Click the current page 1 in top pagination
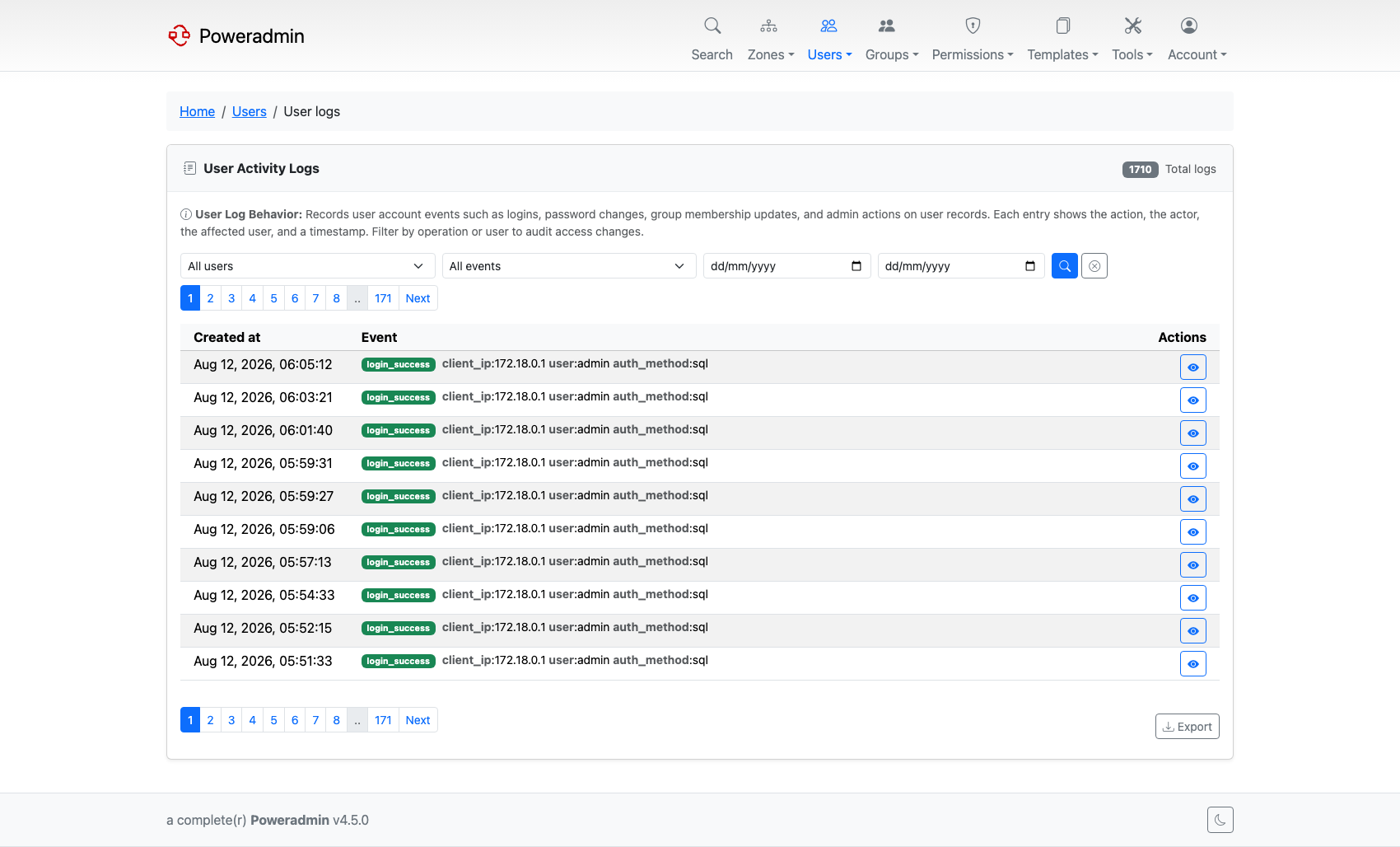This screenshot has width=1400, height=847. (x=190, y=298)
